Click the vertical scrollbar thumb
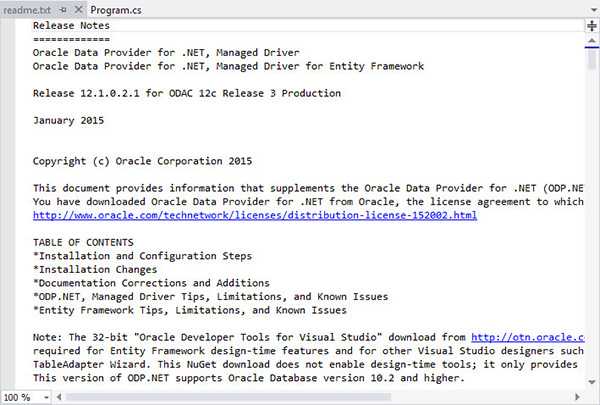Image resolution: width=600 pixels, height=405 pixels. pos(592,59)
